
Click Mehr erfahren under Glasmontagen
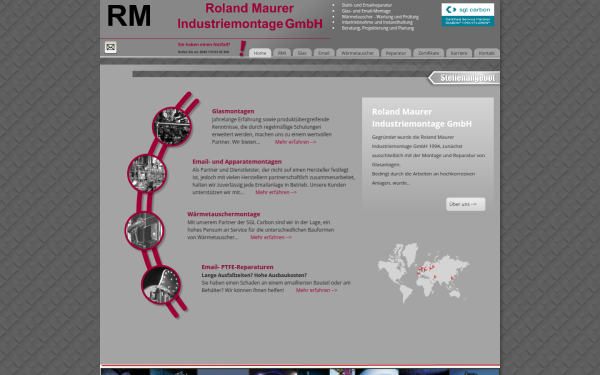295,142
